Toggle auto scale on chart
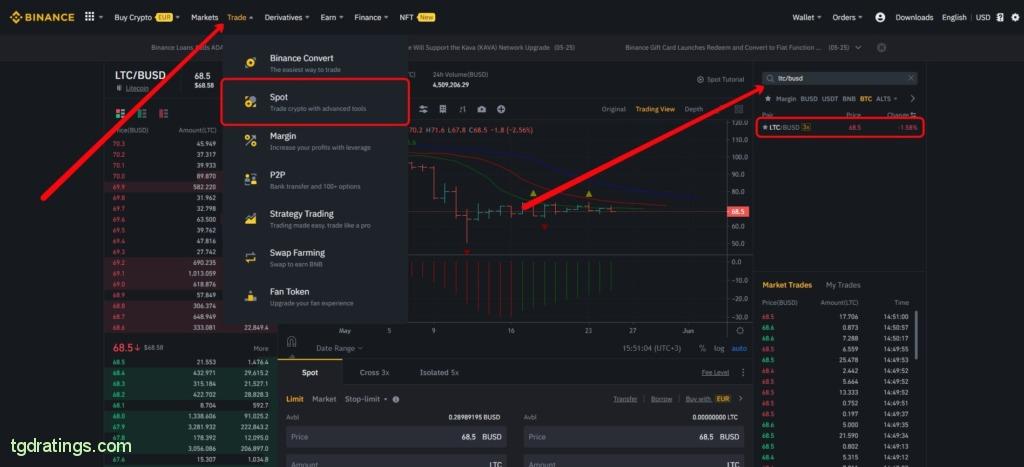The image size is (1024, 467). point(739,348)
